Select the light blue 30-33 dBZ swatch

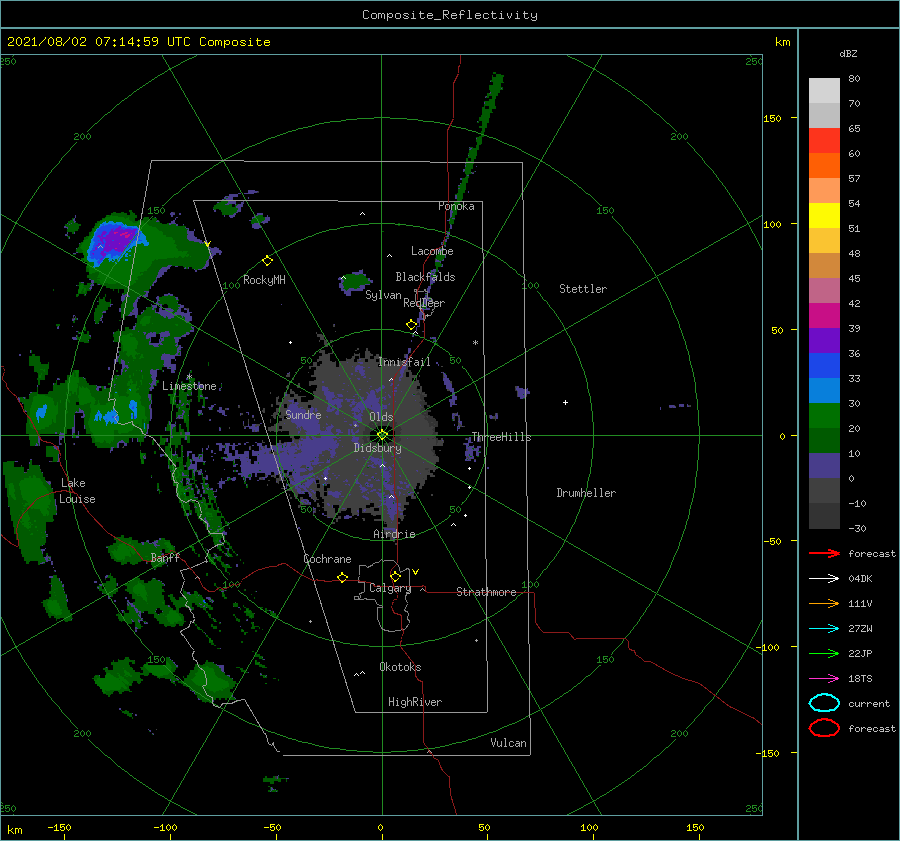point(824,391)
